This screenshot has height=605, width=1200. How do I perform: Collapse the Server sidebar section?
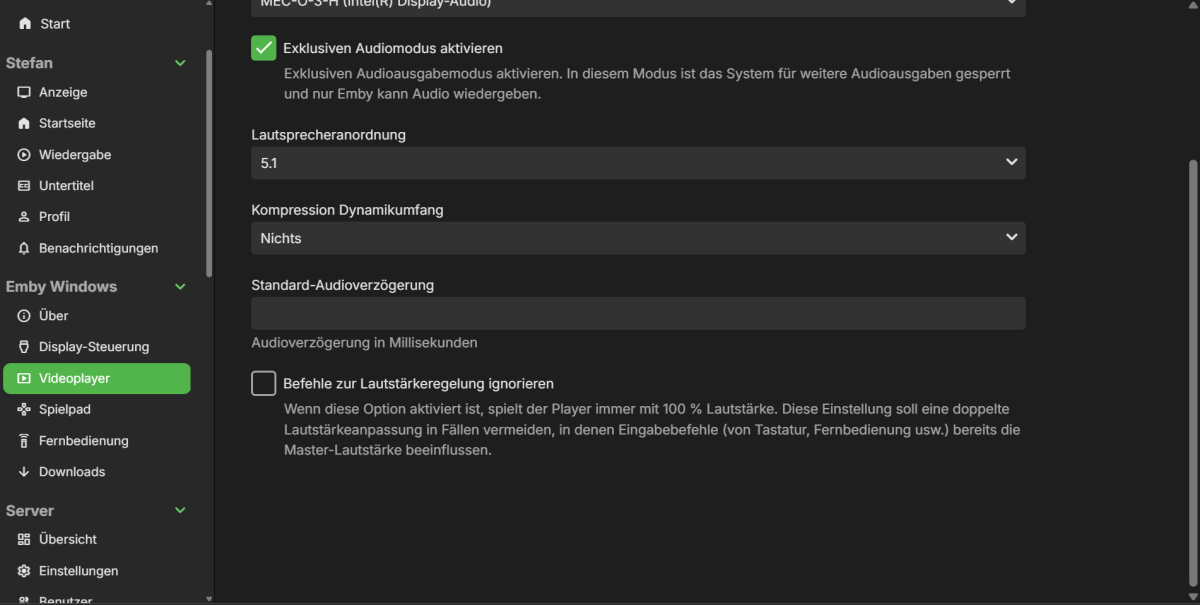tap(180, 511)
